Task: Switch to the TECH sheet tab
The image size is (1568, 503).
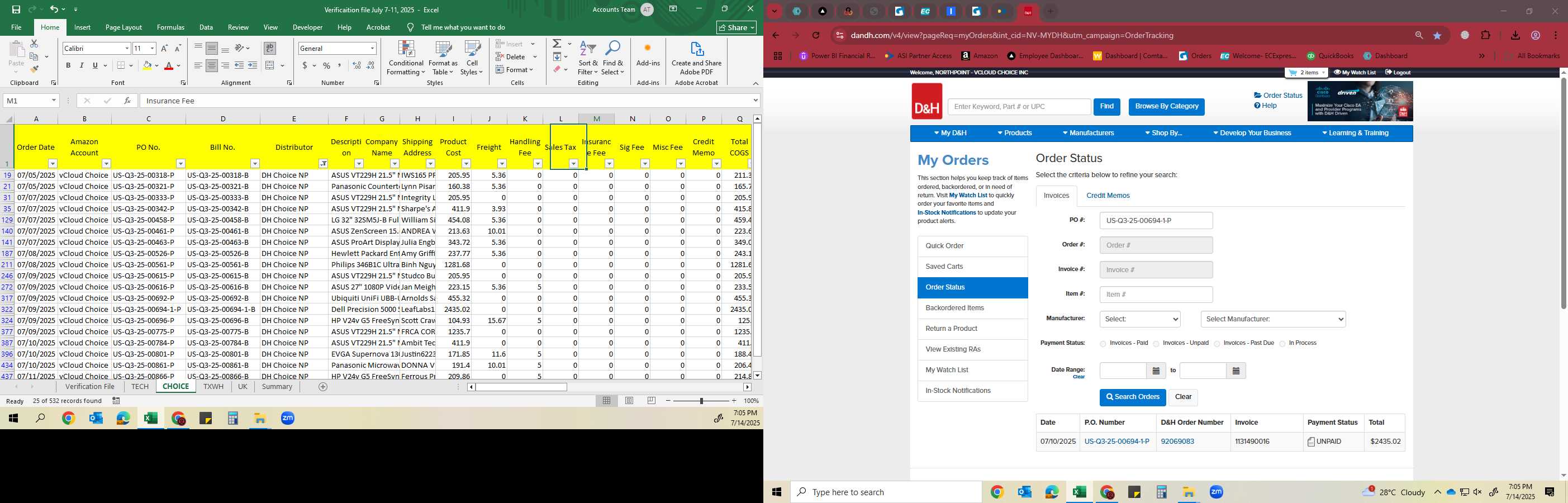Action: pyautogui.click(x=140, y=387)
